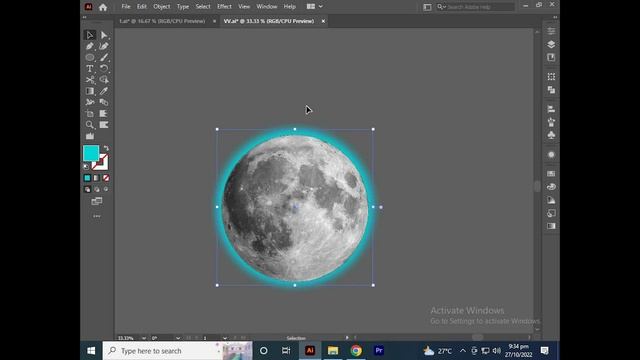640x360 pixels.
Task: Apply Gradient mode button
Action: click(96, 178)
